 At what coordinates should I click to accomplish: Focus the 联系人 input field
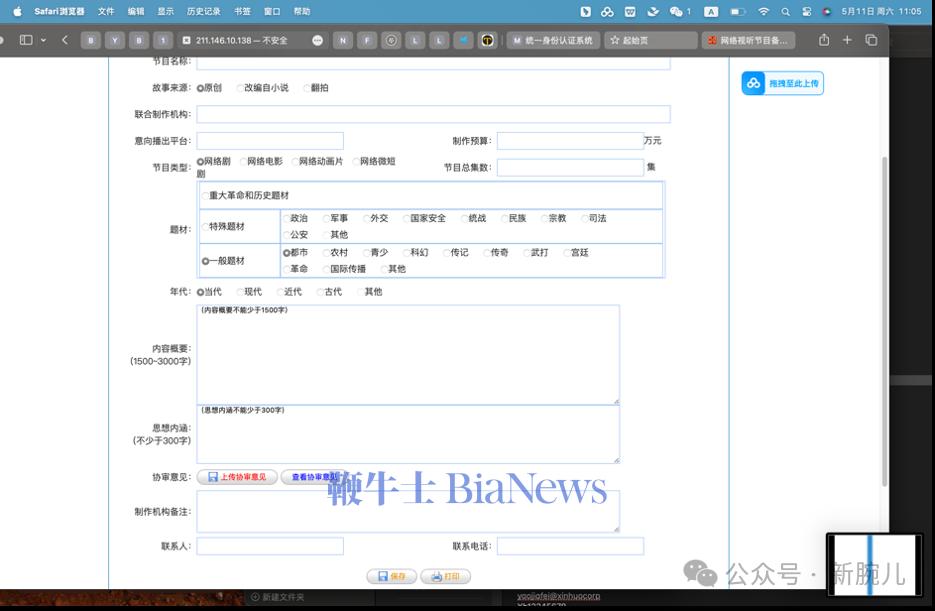(270, 546)
